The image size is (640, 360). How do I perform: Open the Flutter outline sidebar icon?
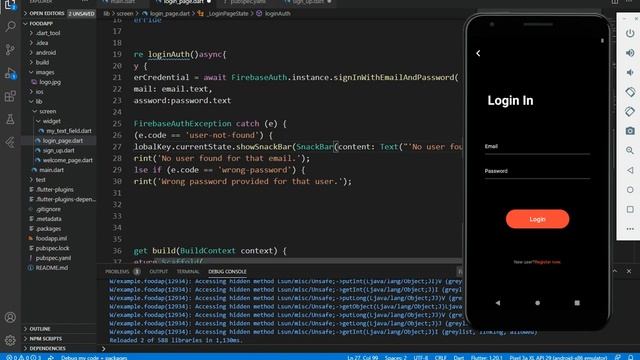pyautogui.click(x=10, y=142)
